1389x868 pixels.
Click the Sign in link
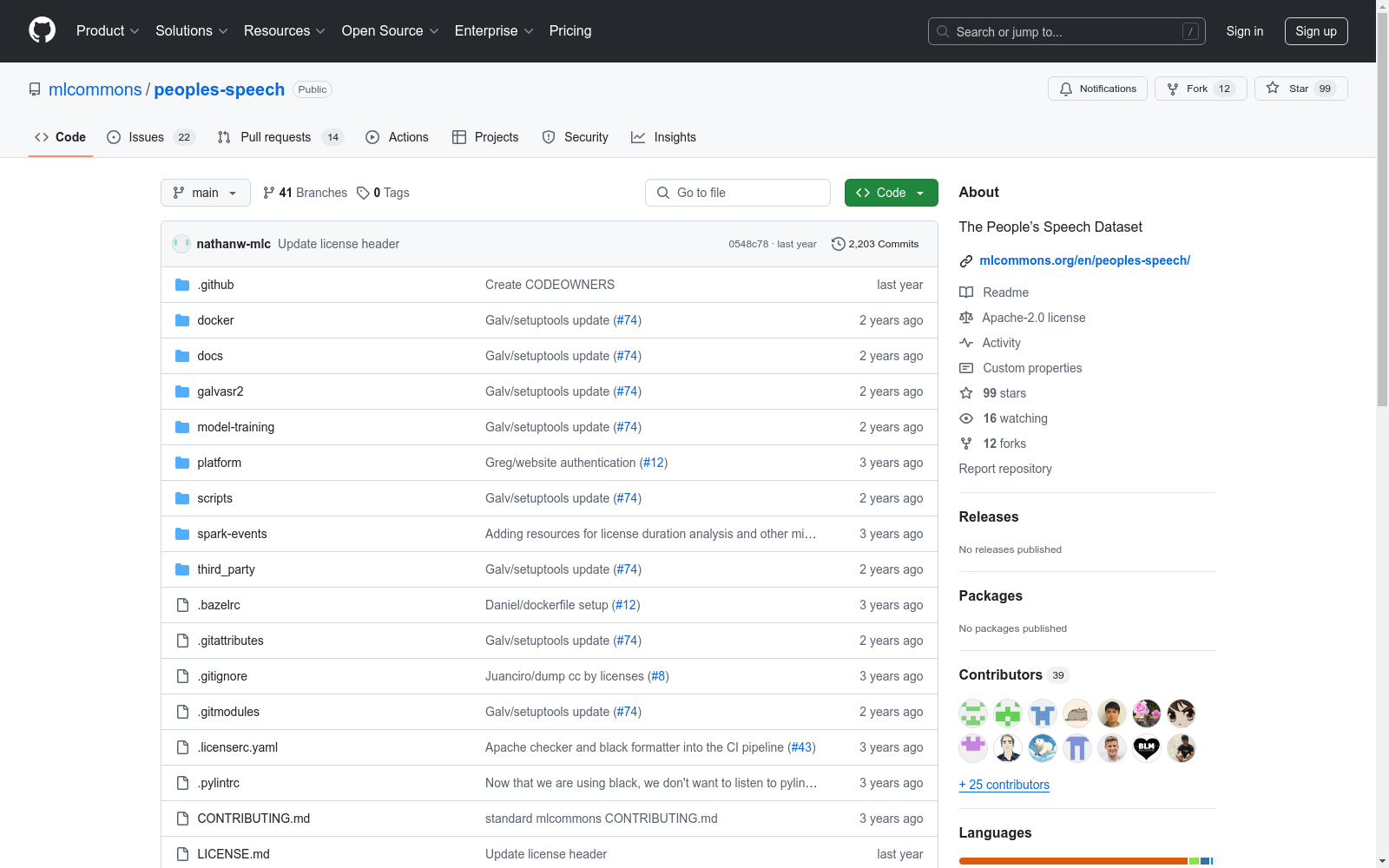point(1245,31)
